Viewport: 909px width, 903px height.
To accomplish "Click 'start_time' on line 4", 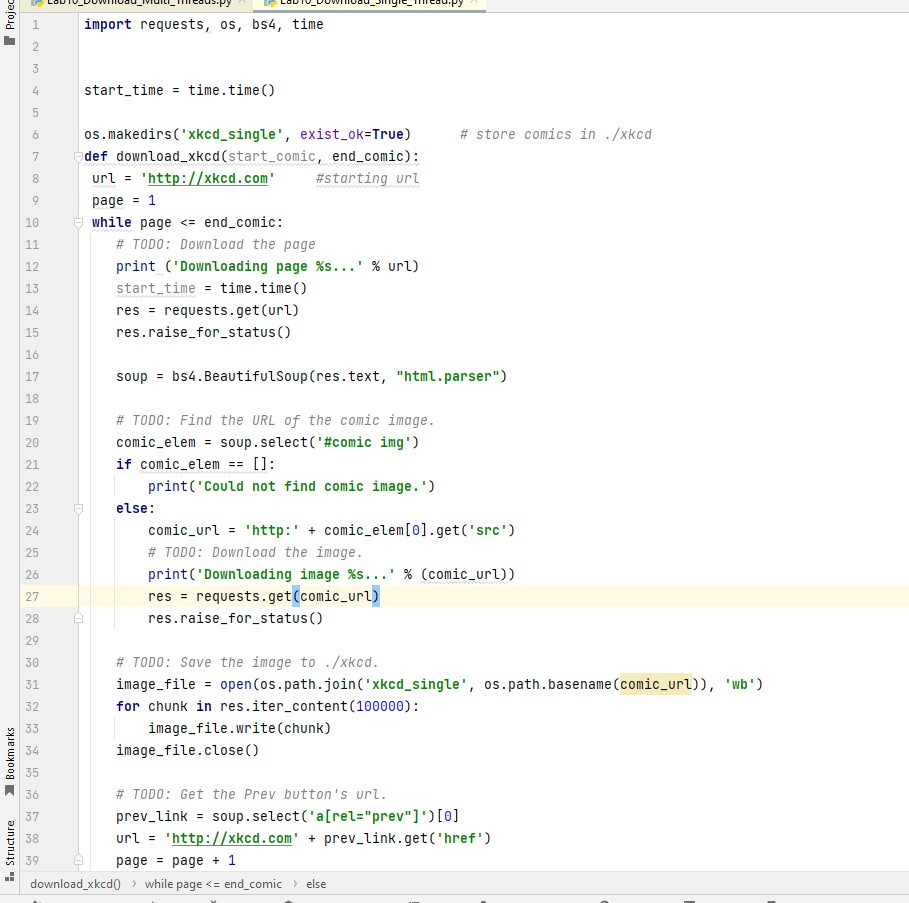I will pos(123,90).
